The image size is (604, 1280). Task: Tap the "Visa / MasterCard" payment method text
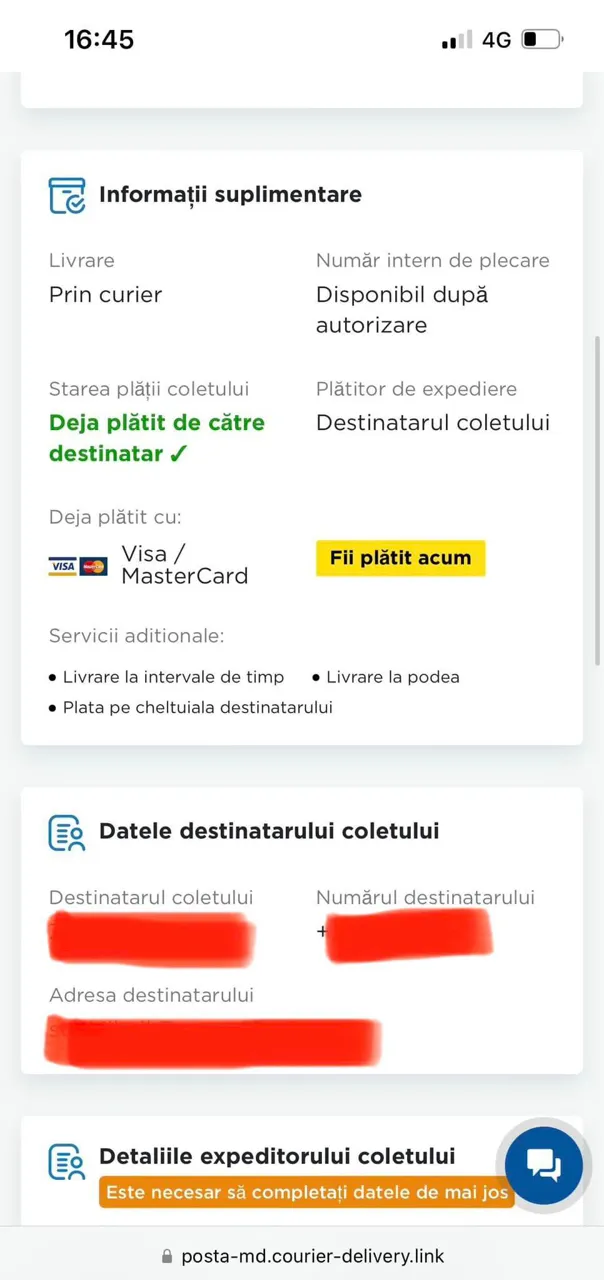[x=184, y=564]
